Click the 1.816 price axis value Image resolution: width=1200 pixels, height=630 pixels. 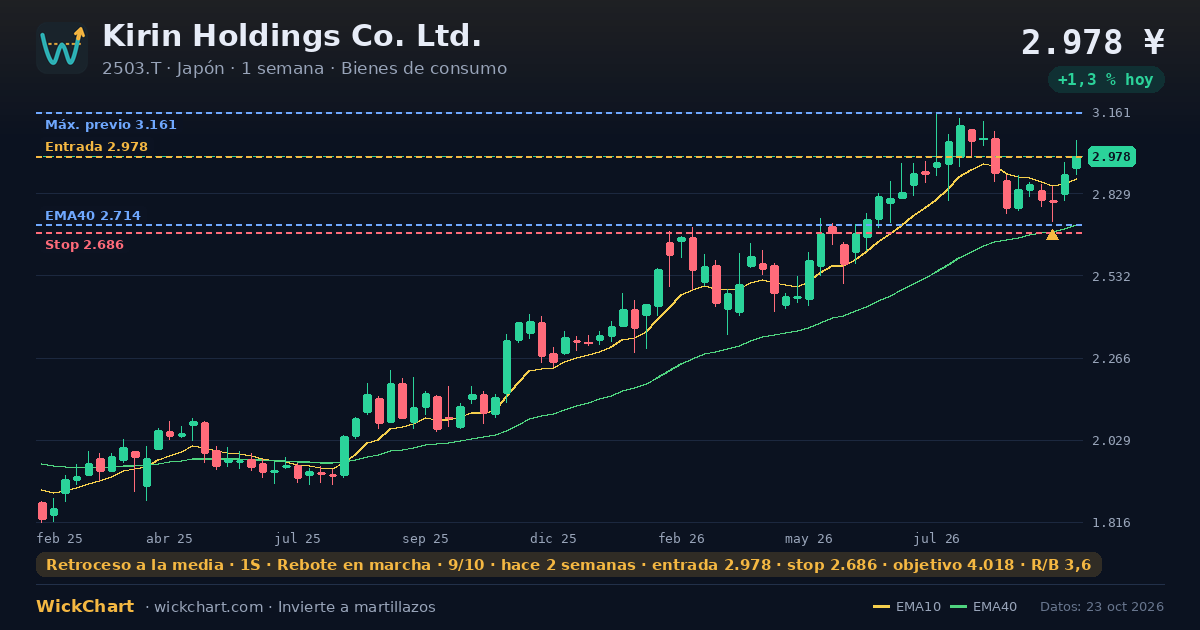1112,523
